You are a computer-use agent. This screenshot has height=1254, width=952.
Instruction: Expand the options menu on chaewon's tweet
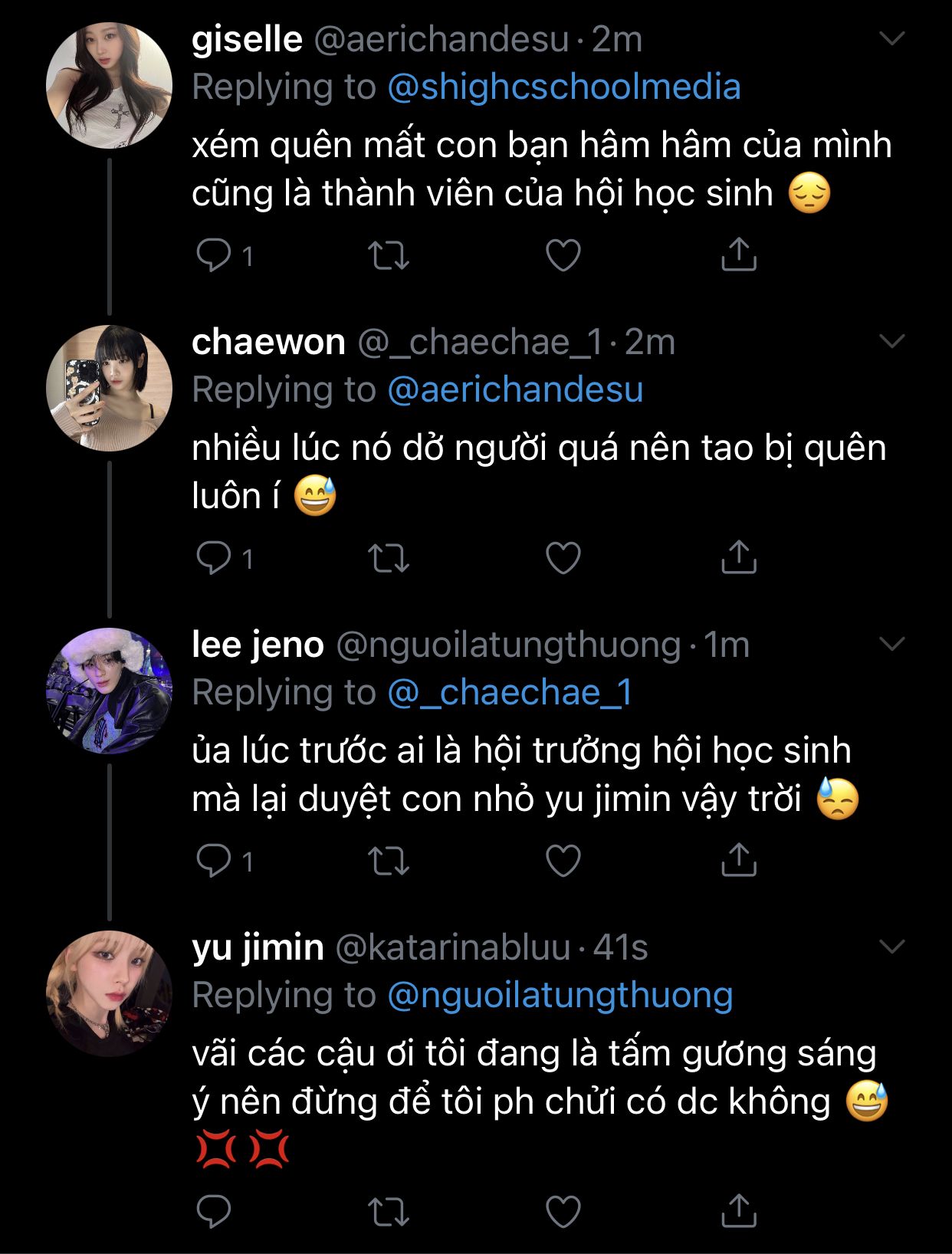coord(892,341)
